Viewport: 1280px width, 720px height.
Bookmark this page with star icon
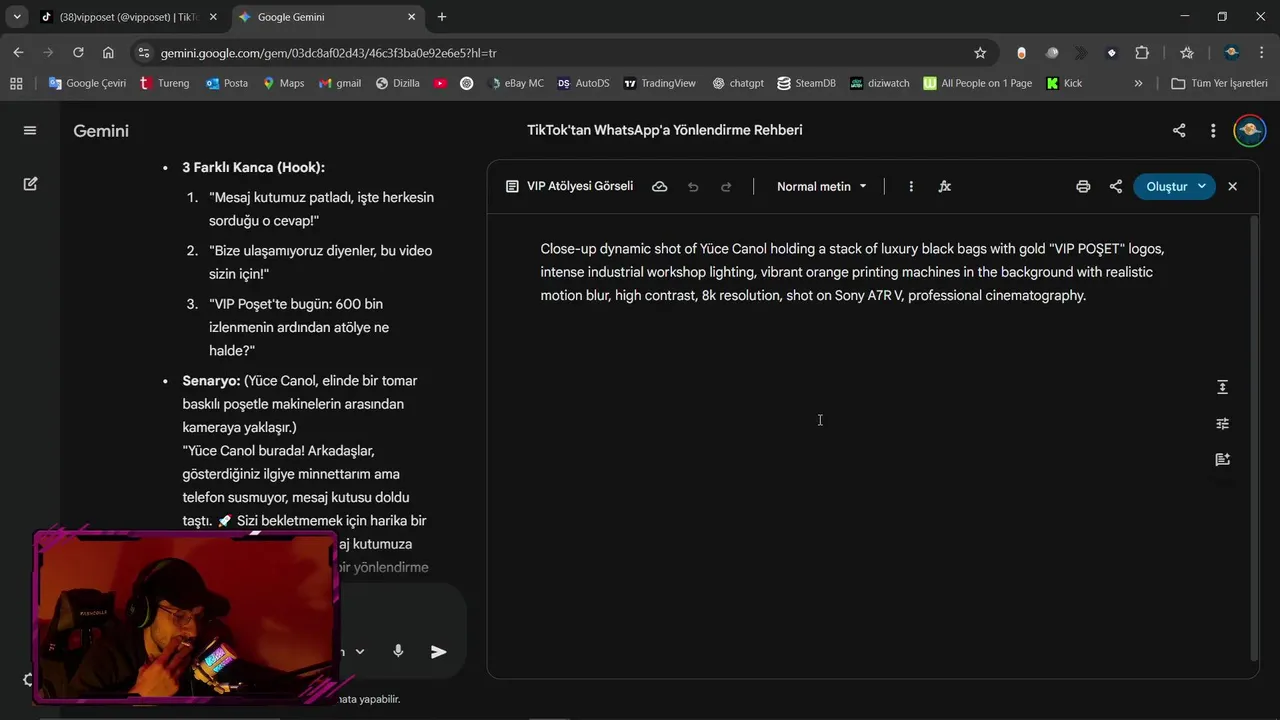(x=980, y=53)
